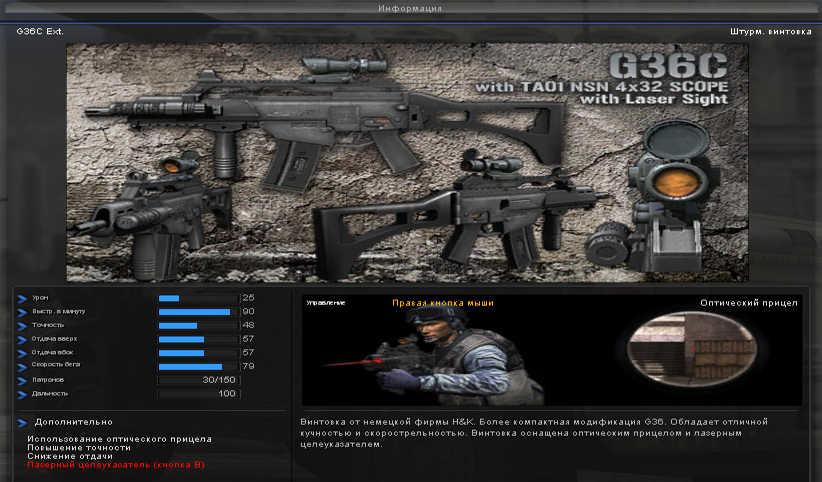The width and height of the screenshot is (822, 482).
Task: Click the red Лазерный целеуказатель (кнопка B) line
Action: pos(116,465)
